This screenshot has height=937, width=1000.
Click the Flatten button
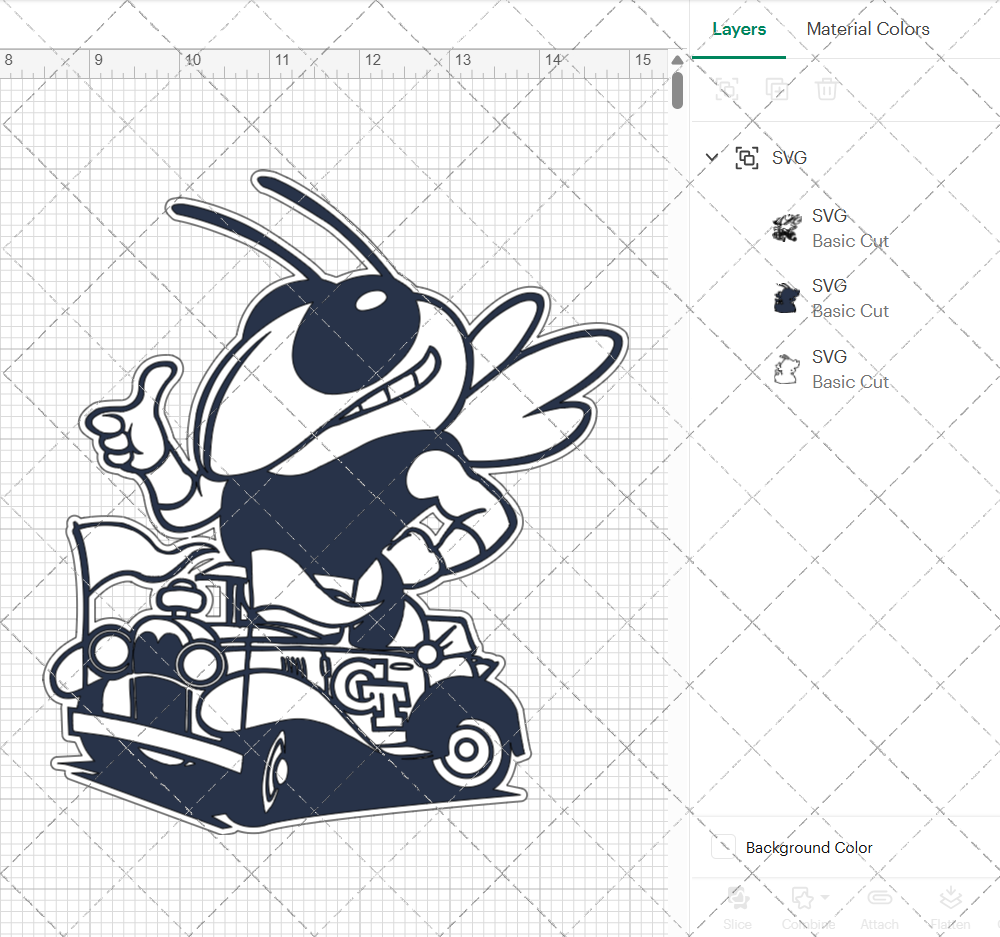pyautogui.click(x=950, y=908)
